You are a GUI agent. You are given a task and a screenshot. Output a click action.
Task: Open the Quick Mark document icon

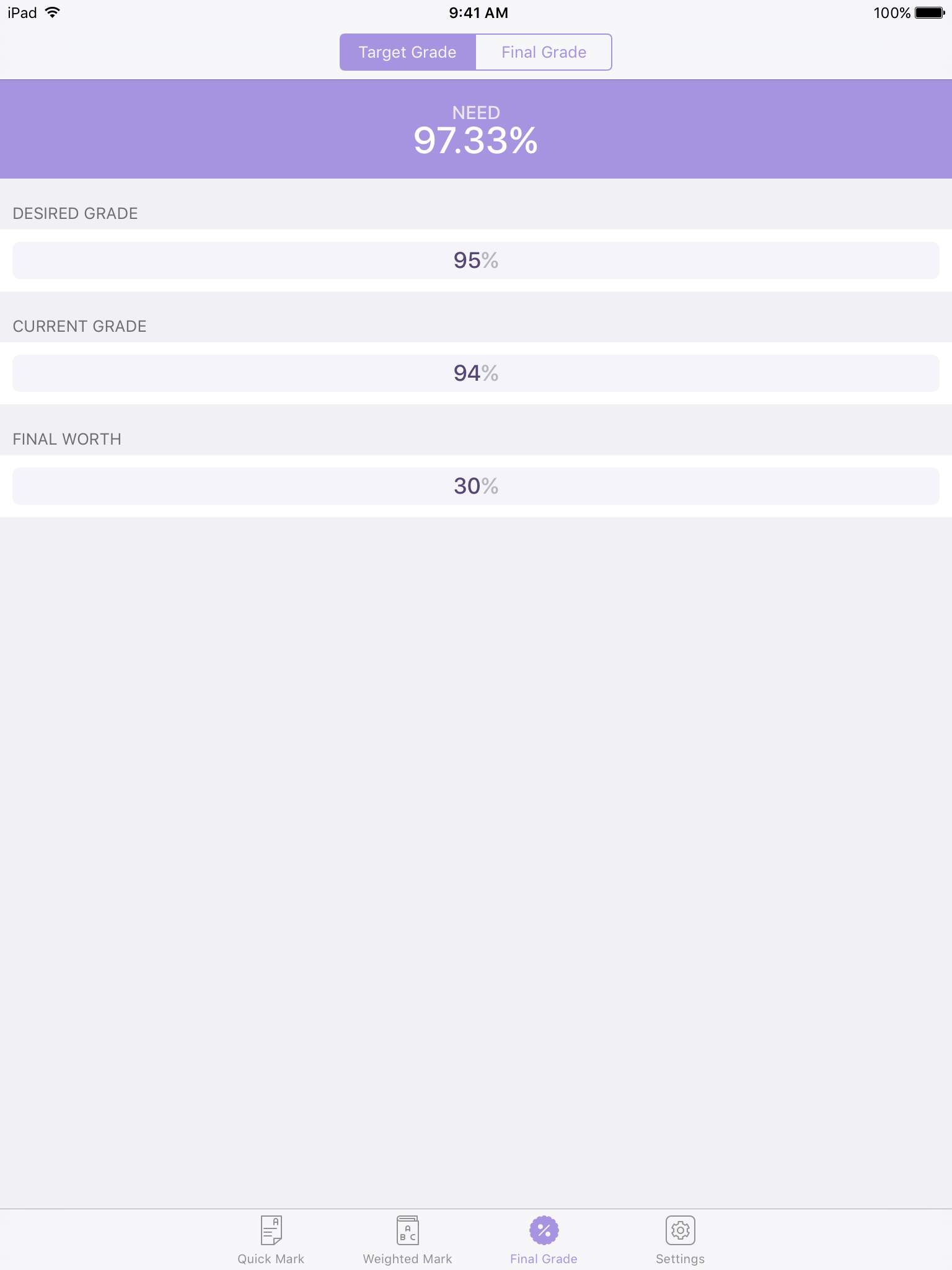(271, 1230)
